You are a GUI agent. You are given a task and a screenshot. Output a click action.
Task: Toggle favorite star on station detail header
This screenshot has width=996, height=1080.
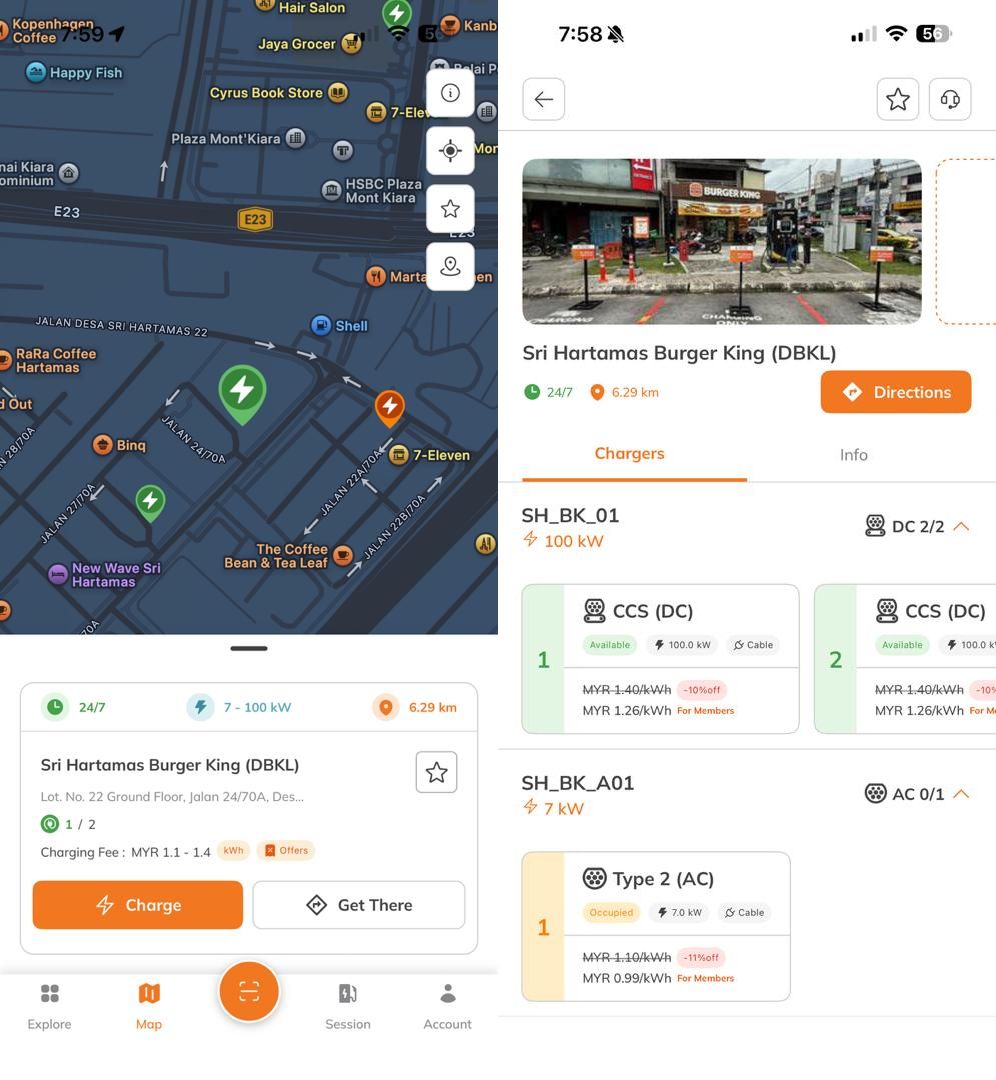click(897, 99)
